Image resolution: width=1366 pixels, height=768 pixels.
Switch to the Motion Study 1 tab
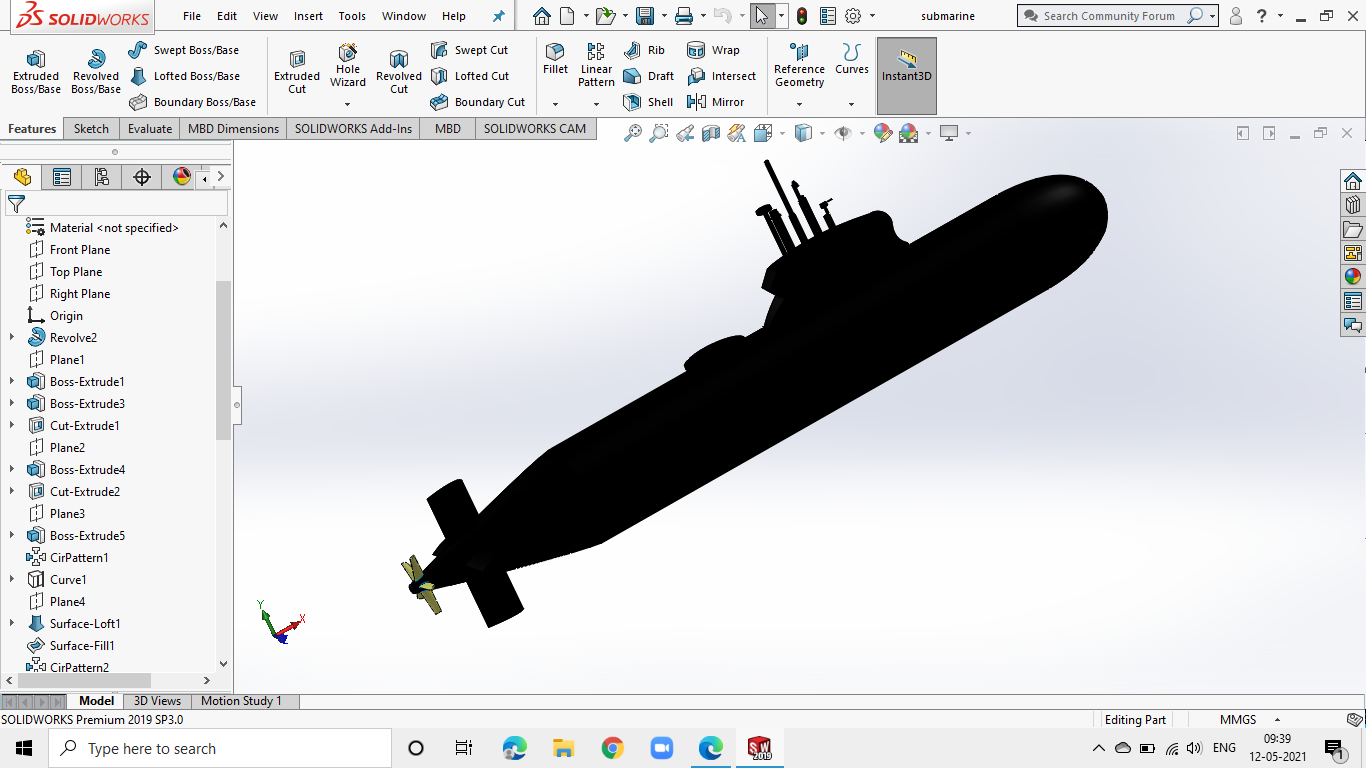(241, 701)
